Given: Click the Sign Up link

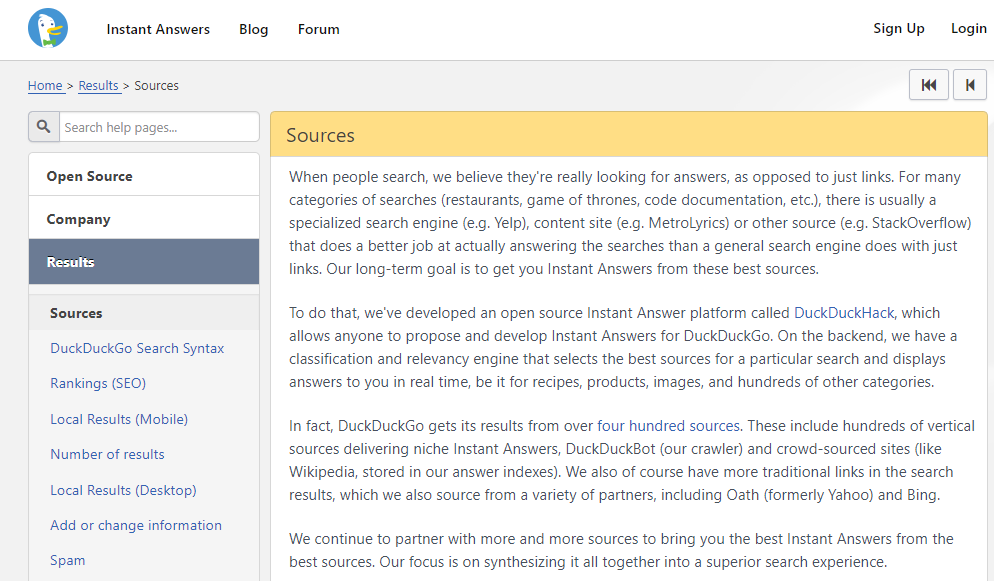Looking at the screenshot, I should (x=898, y=29).
